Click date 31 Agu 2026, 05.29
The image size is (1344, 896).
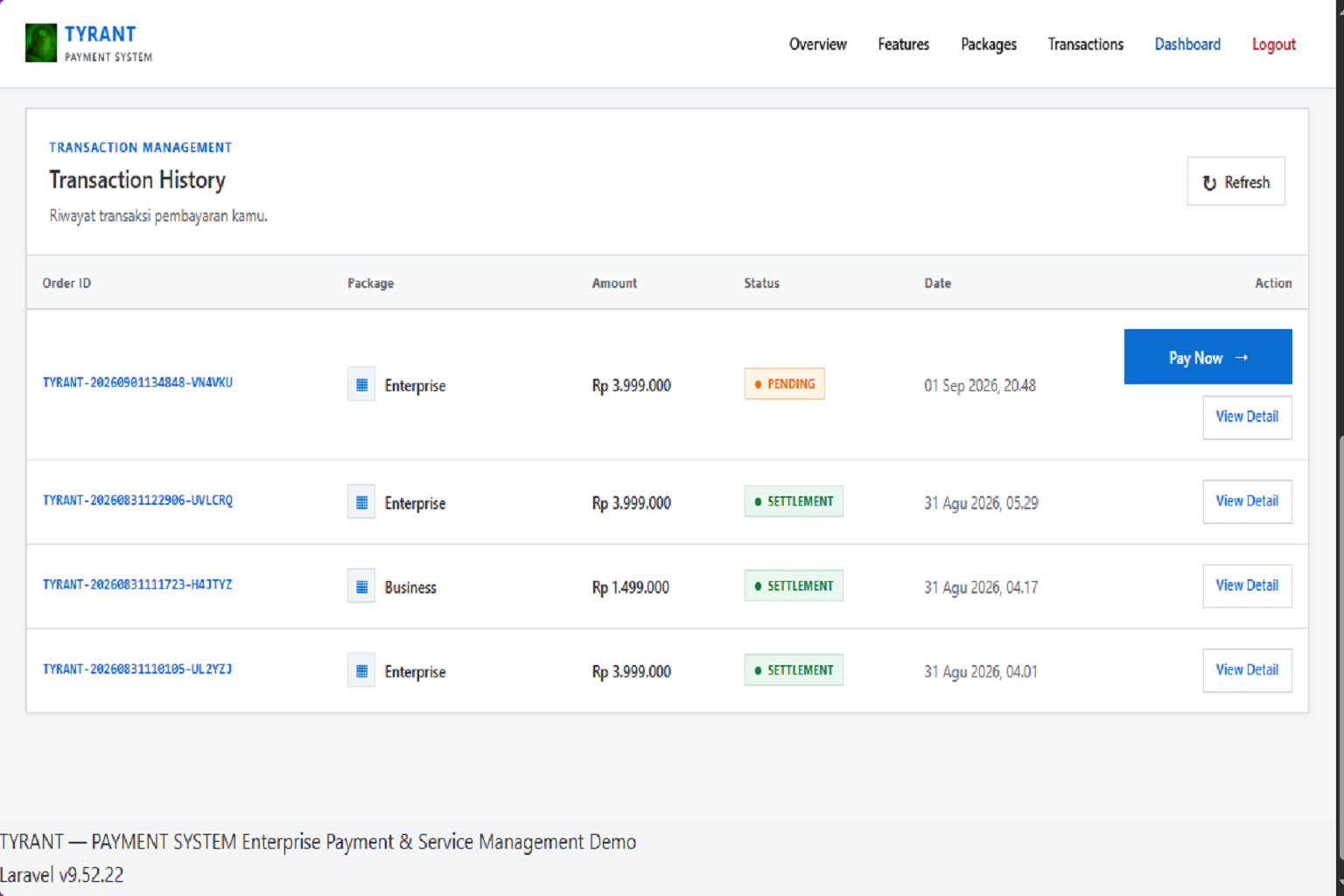point(981,503)
